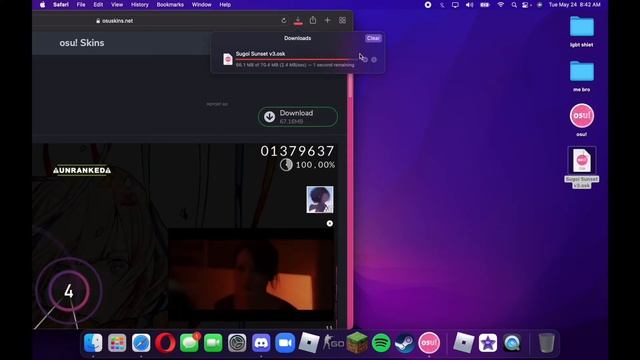This screenshot has width=640, height=360.
Task: Open Discord from the Dock
Action: point(261,343)
